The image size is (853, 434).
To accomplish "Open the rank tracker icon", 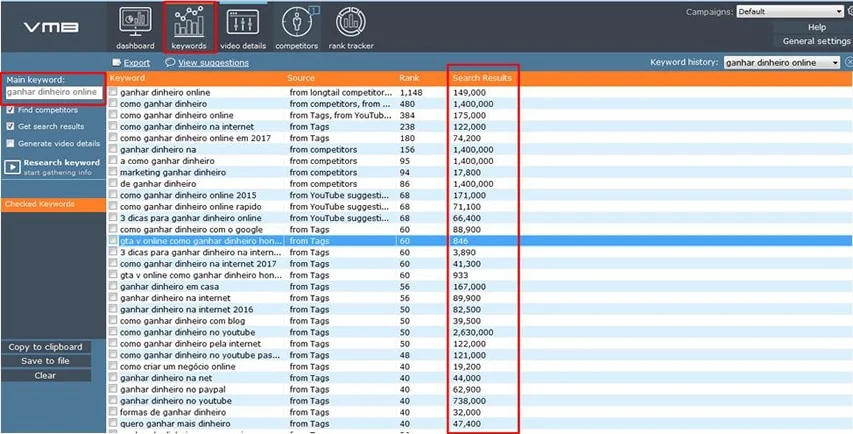I will pos(350,22).
